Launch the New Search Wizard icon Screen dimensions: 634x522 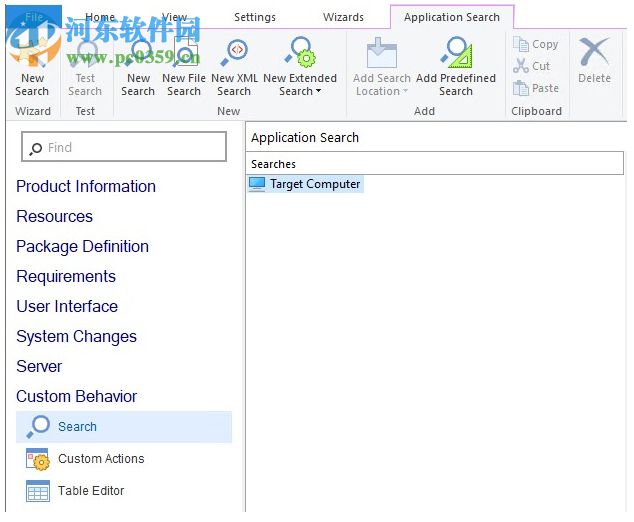click(x=32, y=53)
